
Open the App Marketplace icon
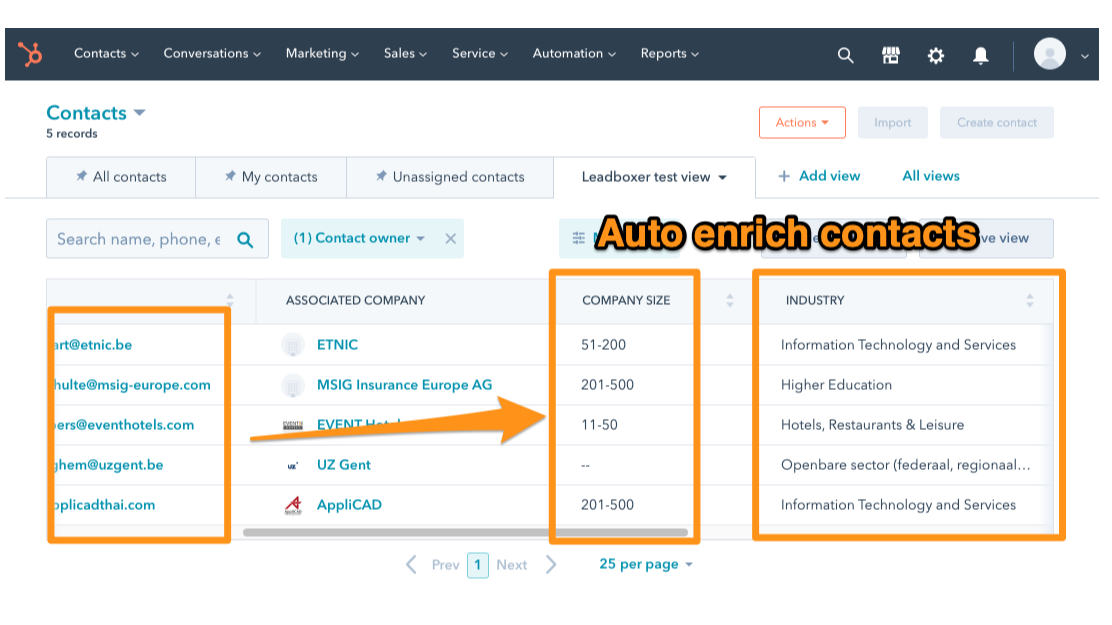890,55
